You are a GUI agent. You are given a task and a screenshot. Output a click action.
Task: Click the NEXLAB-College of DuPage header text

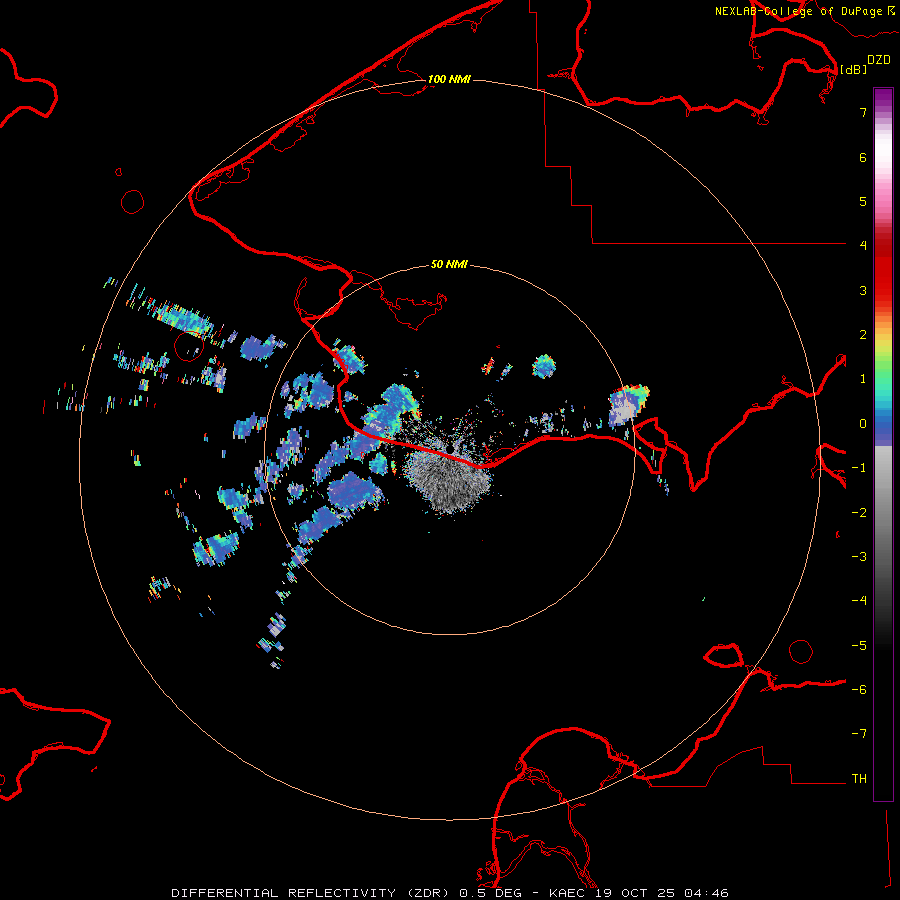tap(798, 11)
